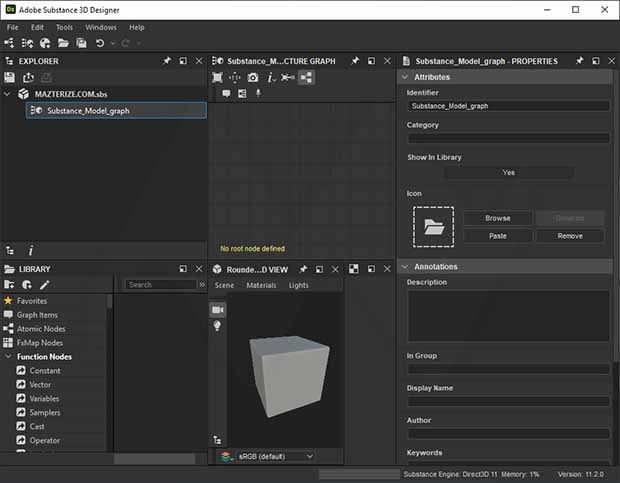Image resolution: width=620 pixels, height=483 pixels.
Task: Pin the Structure Graph panel
Action: tap(355, 61)
